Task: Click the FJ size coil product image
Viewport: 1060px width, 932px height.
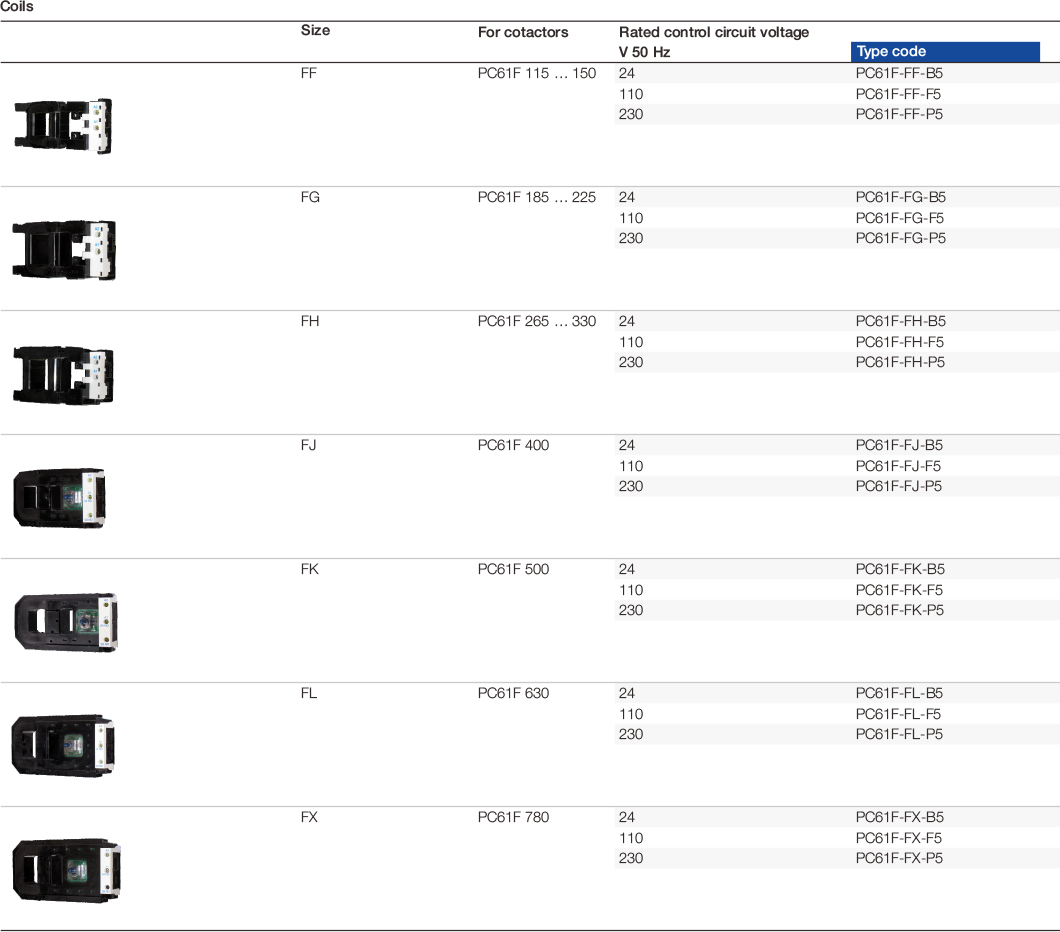Action: pos(59,498)
